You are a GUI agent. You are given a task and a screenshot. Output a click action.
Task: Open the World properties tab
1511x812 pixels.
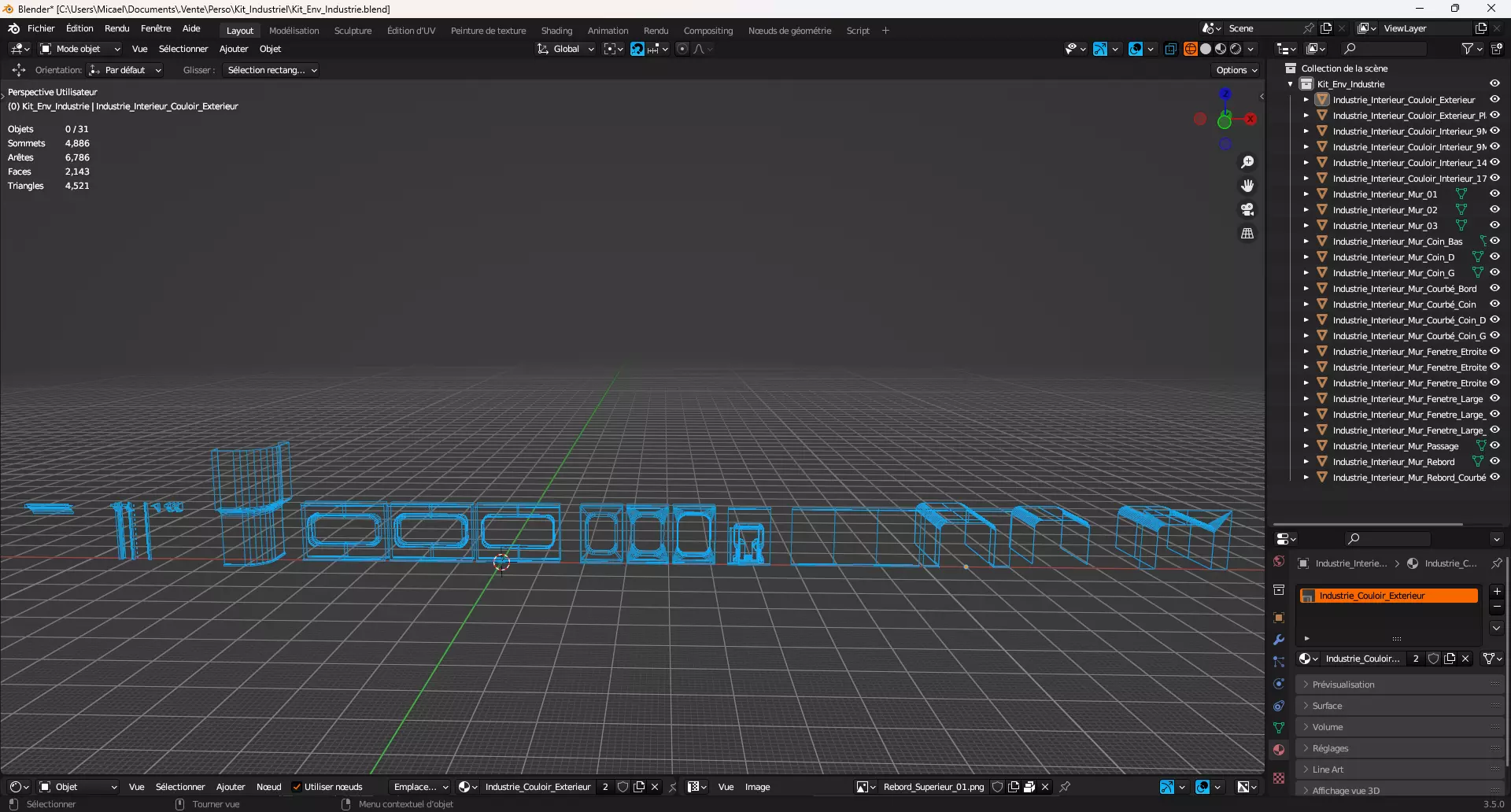click(1279, 562)
